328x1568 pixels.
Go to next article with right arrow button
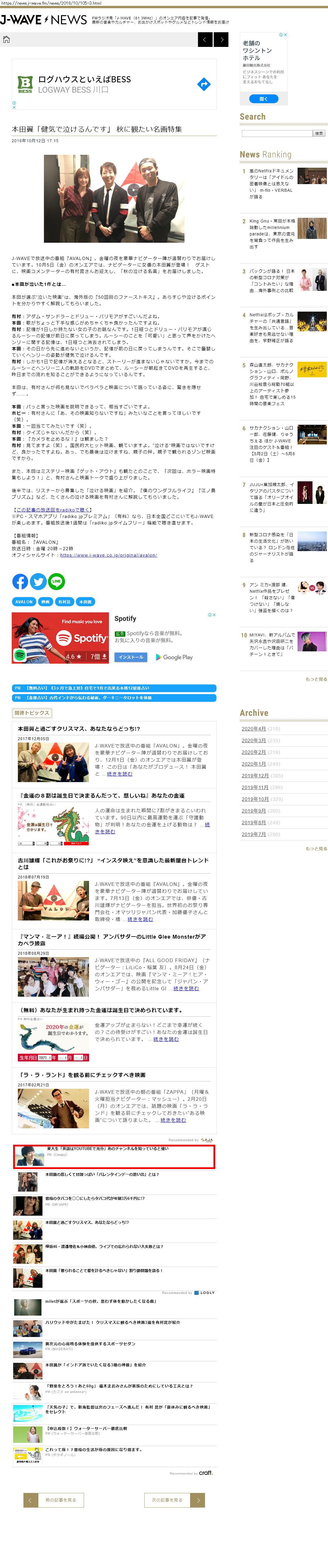pyautogui.click(x=221, y=40)
